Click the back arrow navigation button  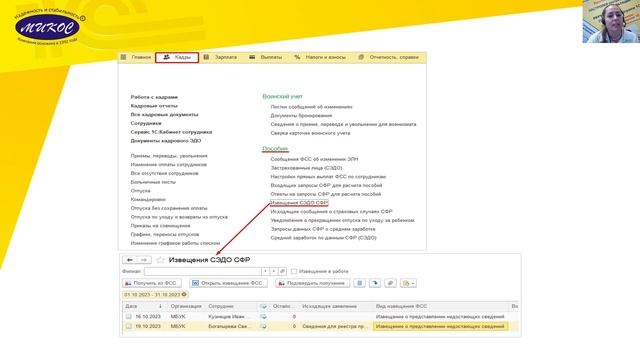[129, 260]
